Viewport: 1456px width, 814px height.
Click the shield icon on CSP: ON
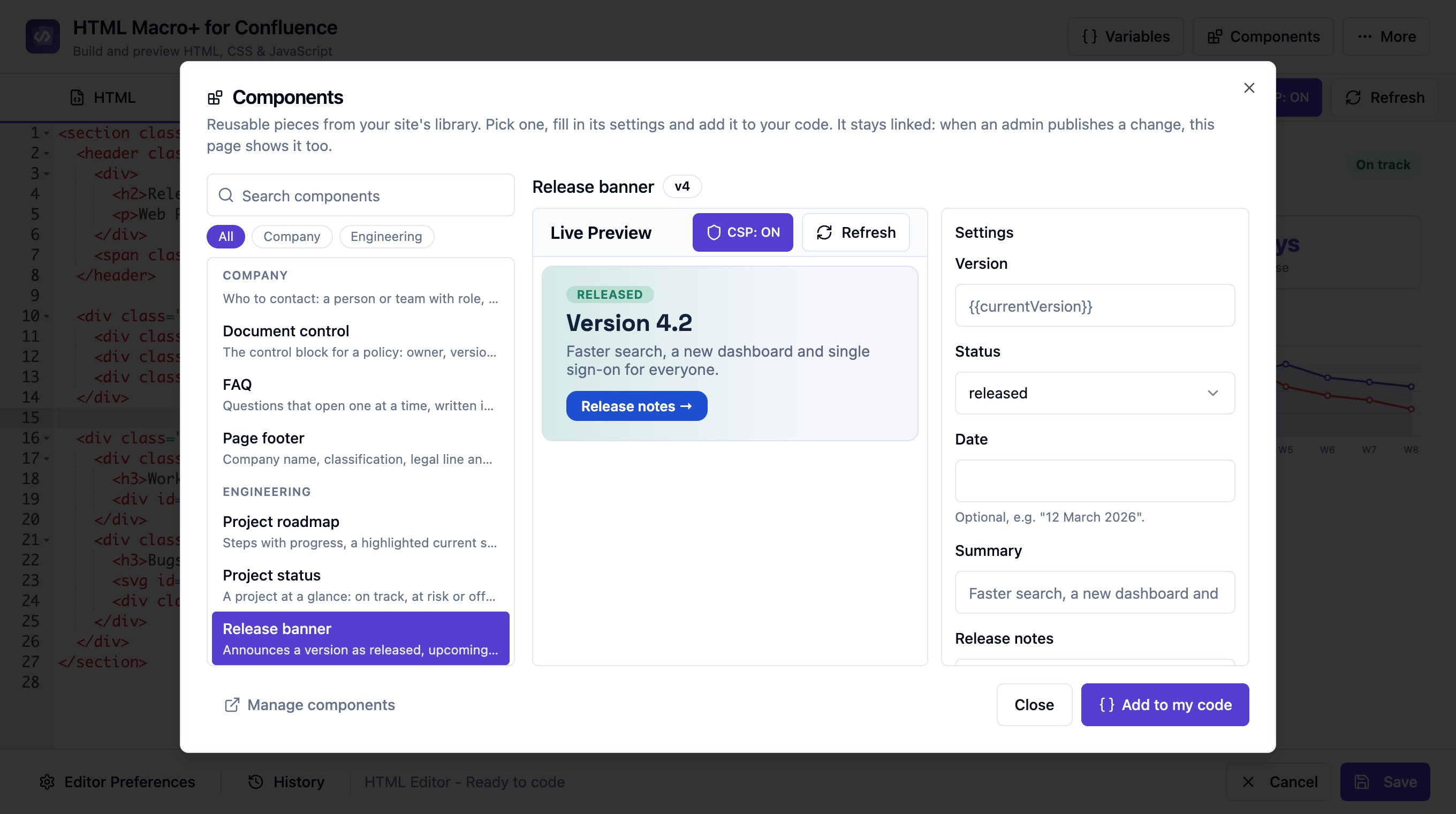714,232
